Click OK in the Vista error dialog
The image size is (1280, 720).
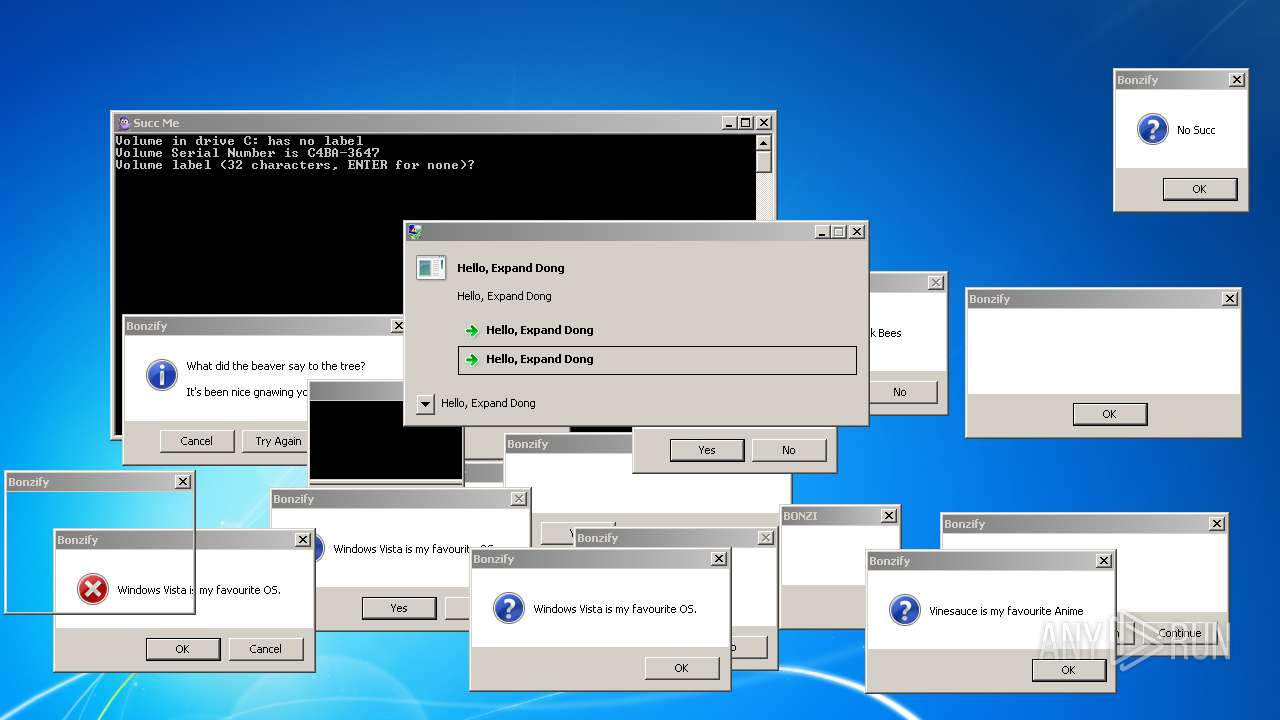pos(182,649)
